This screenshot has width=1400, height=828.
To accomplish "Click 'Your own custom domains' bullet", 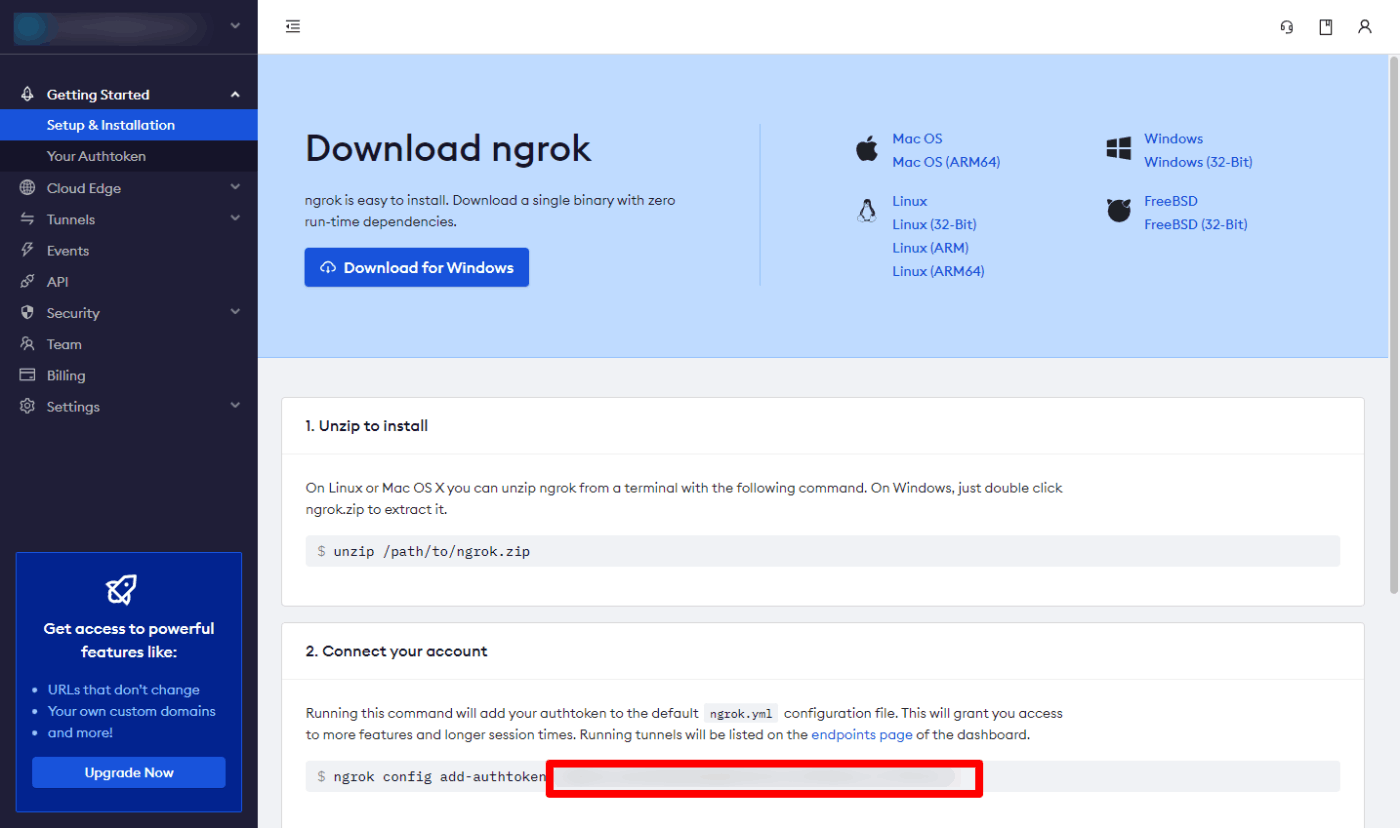I will point(132,711).
